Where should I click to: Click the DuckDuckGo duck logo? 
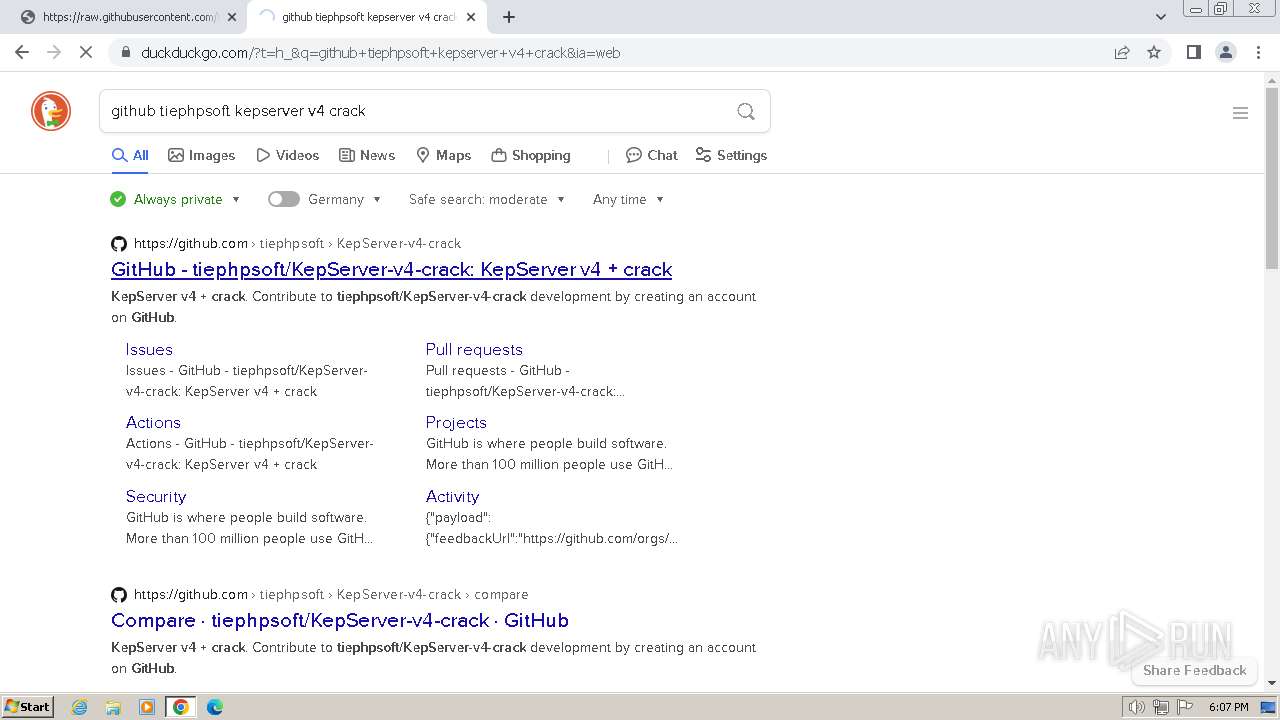[51, 111]
